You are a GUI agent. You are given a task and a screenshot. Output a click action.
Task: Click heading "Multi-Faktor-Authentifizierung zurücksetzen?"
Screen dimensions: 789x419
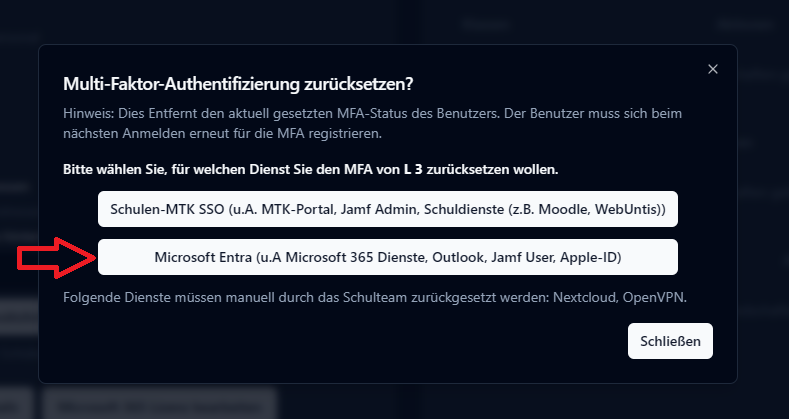click(238, 84)
